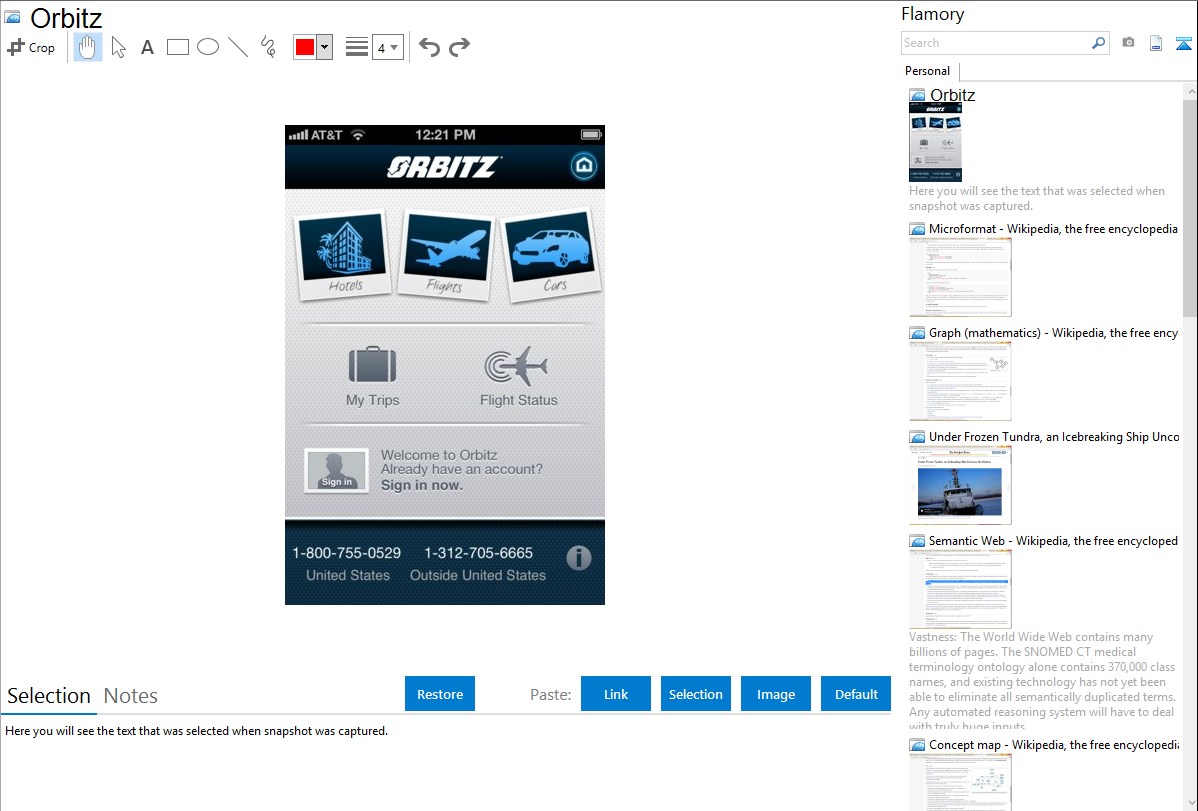Select the freehand scribble tool
The image size is (1198, 811).
coord(268,47)
